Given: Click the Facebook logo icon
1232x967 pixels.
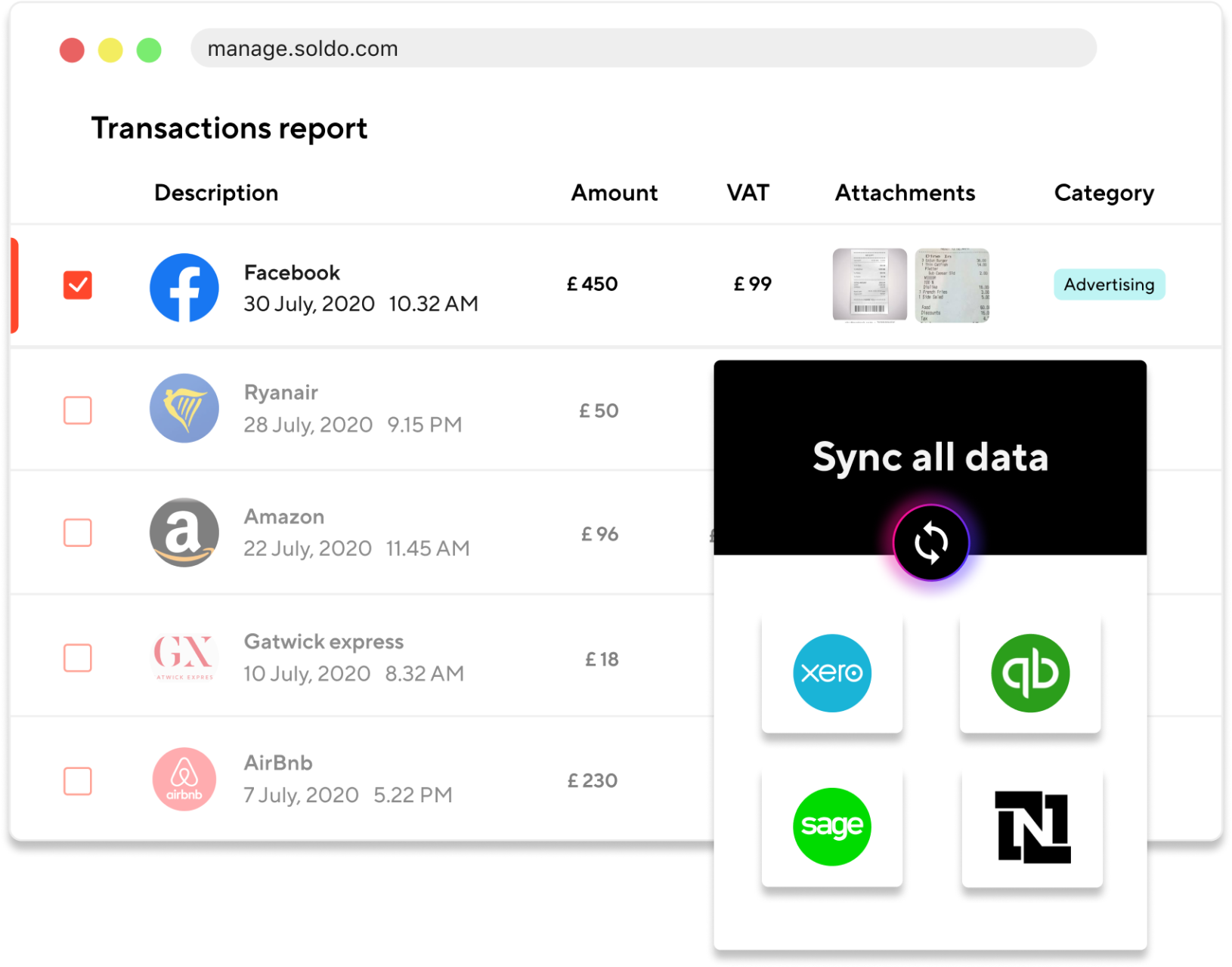Looking at the screenshot, I should click(x=184, y=288).
